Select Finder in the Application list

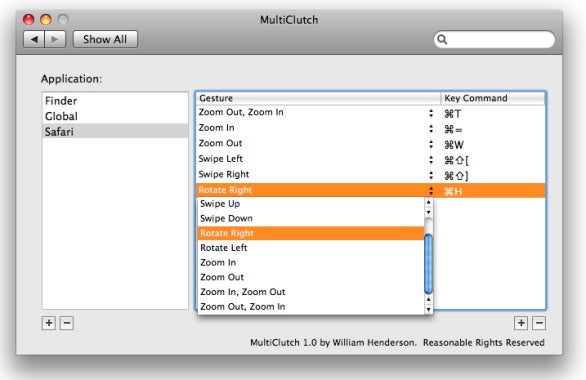[x=115, y=101]
